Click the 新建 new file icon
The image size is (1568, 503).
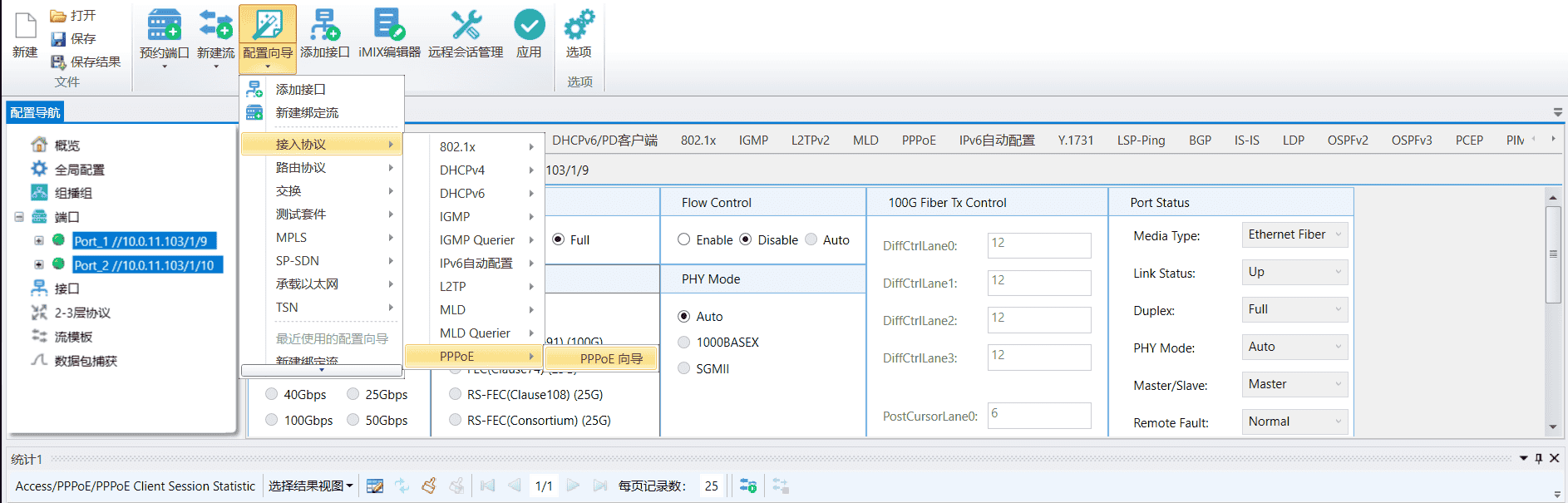tap(26, 27)
